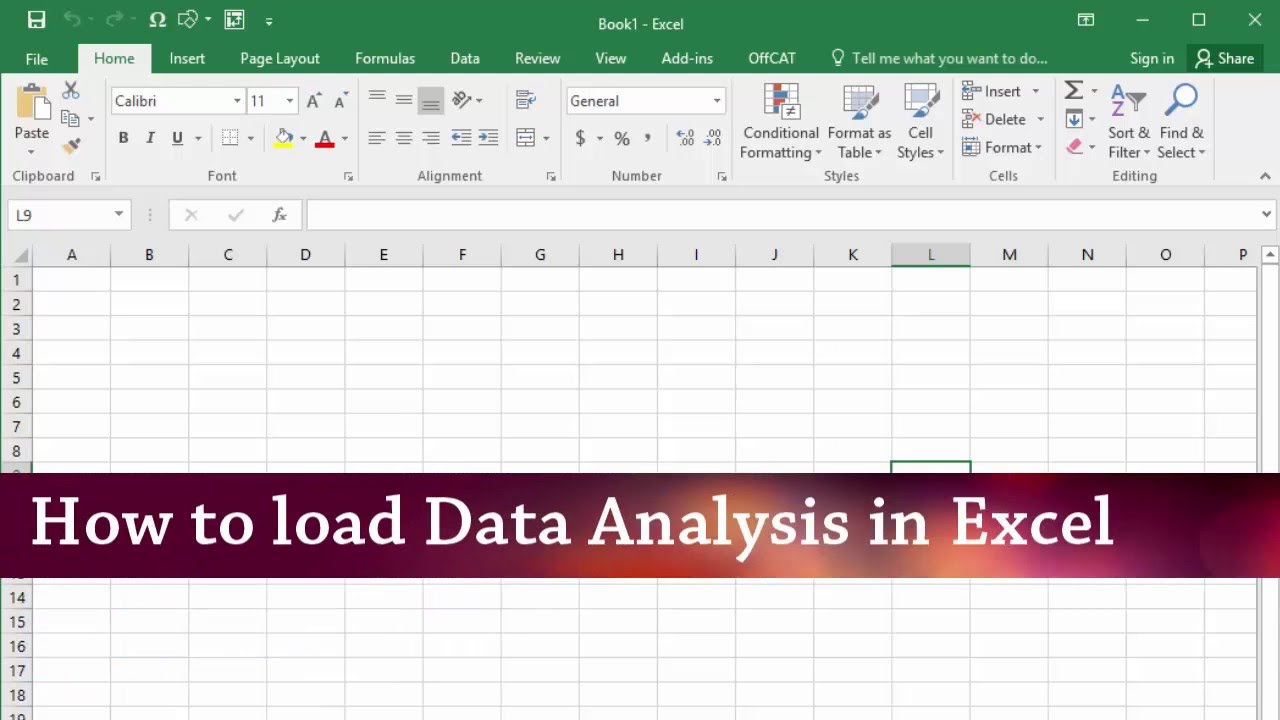This screenshot has height=720, width=1280.
Task: Decrease indent icon
Action: 461,138
